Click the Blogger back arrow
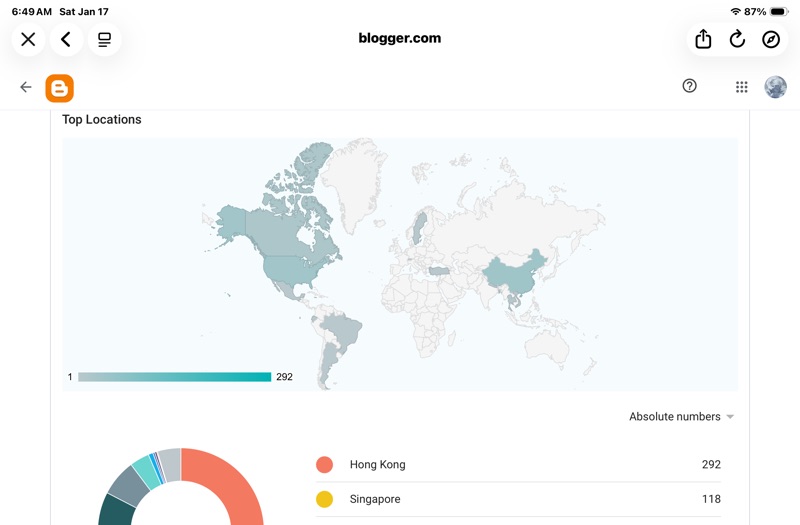This screenshot has width=800, height=525. (x=26, y=87)
